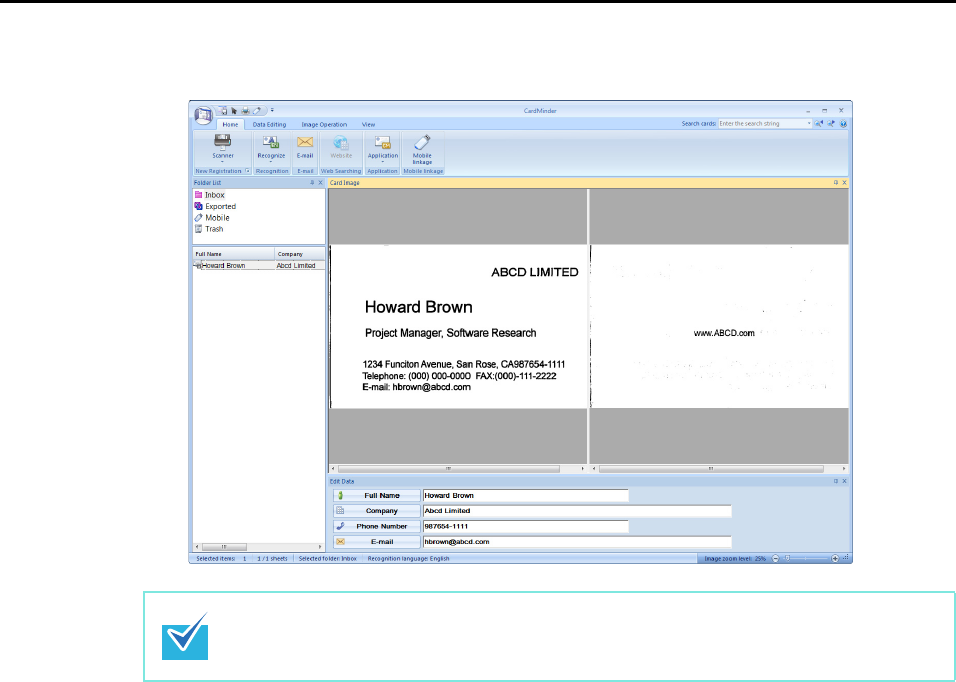The image size is (956, 682).
Task: Switch to the Home ribbon tab
Action: click(x=230, y=124)
